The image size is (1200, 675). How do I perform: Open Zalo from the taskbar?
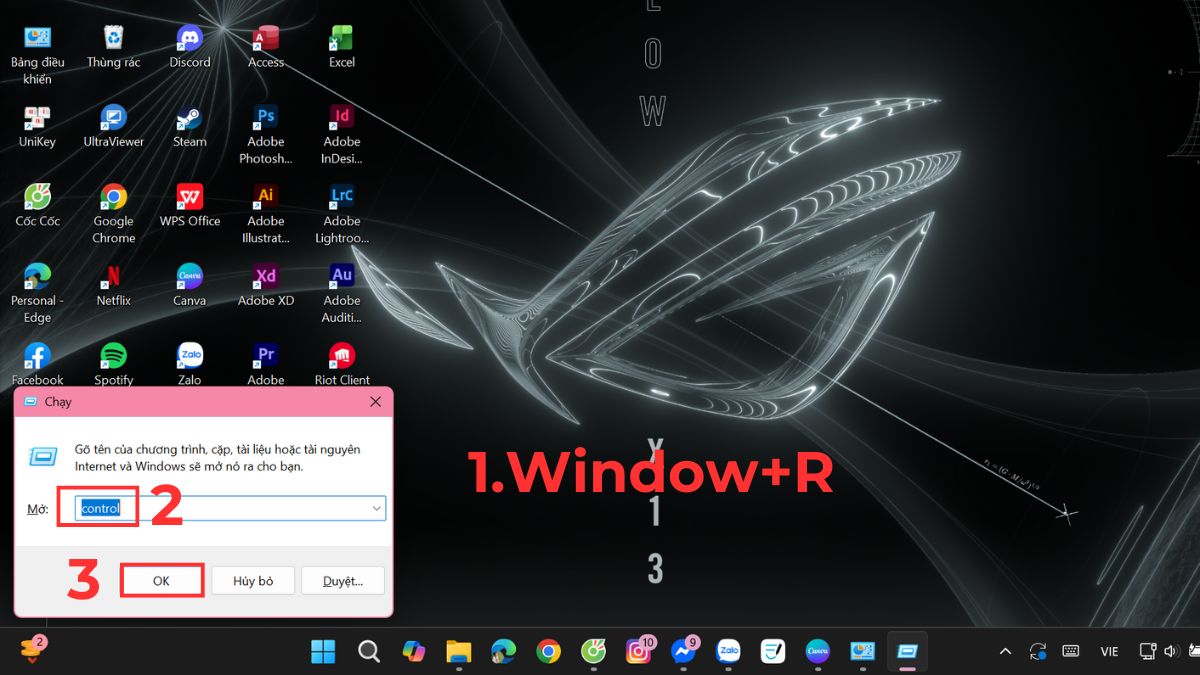(728, 651)
